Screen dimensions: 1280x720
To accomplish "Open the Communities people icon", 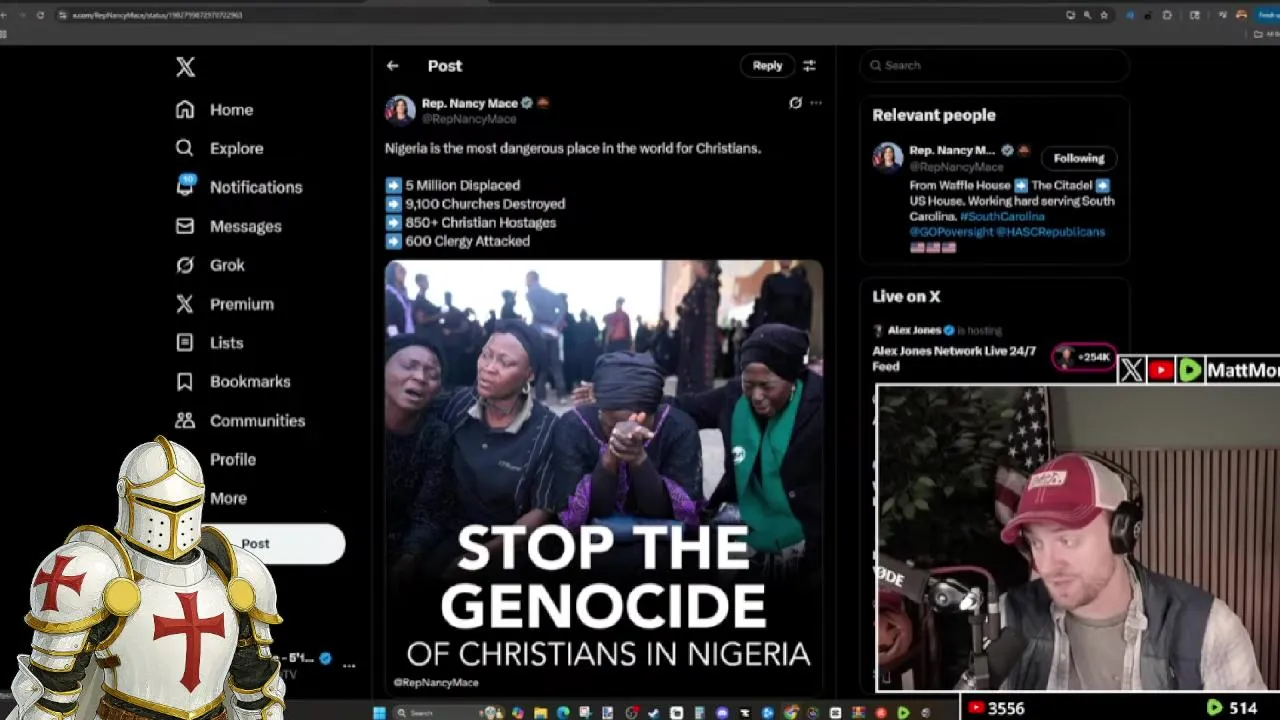I will coord(184,420).
